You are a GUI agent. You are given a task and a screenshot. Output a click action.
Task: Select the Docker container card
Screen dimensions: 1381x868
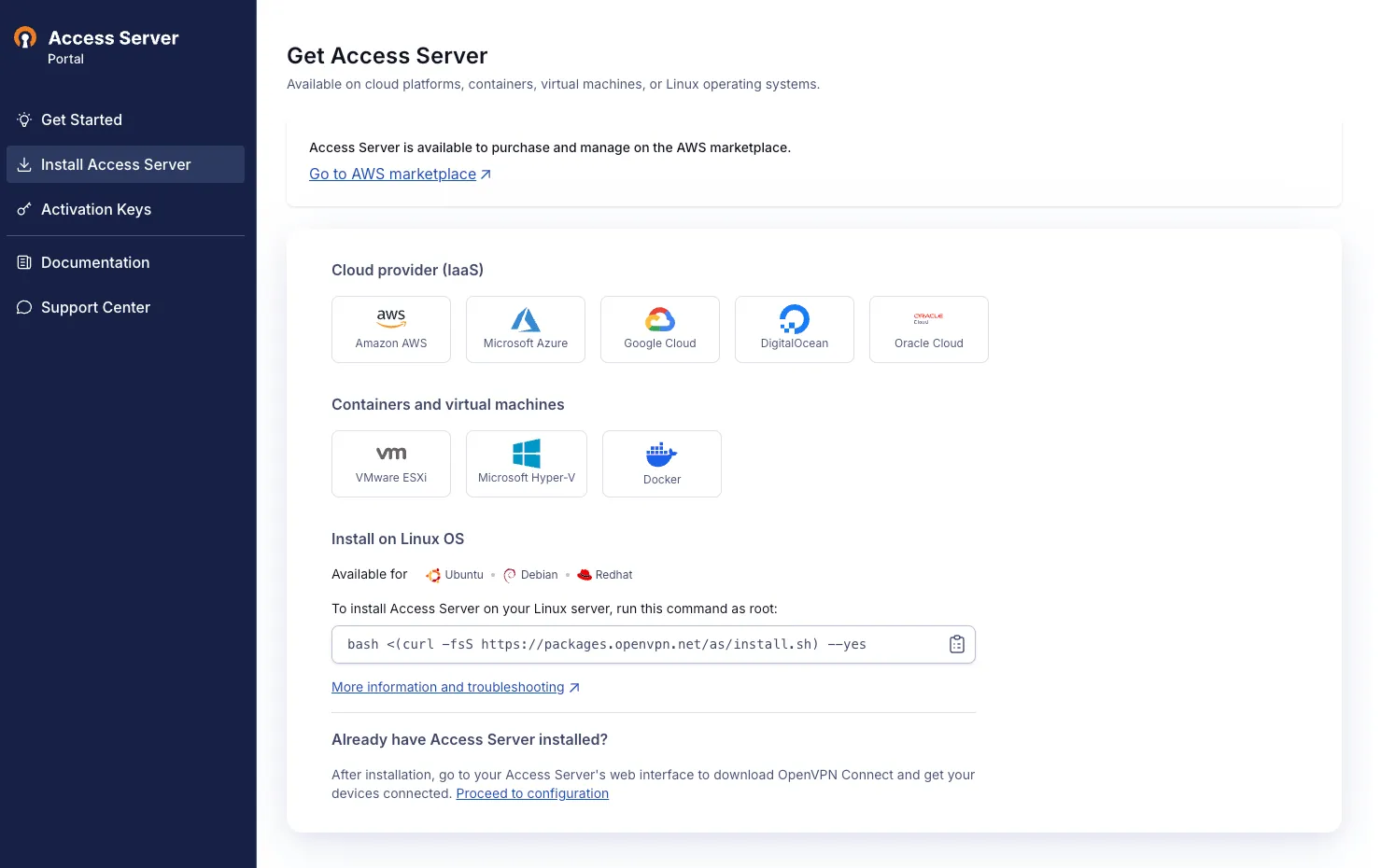coord(662,464)
